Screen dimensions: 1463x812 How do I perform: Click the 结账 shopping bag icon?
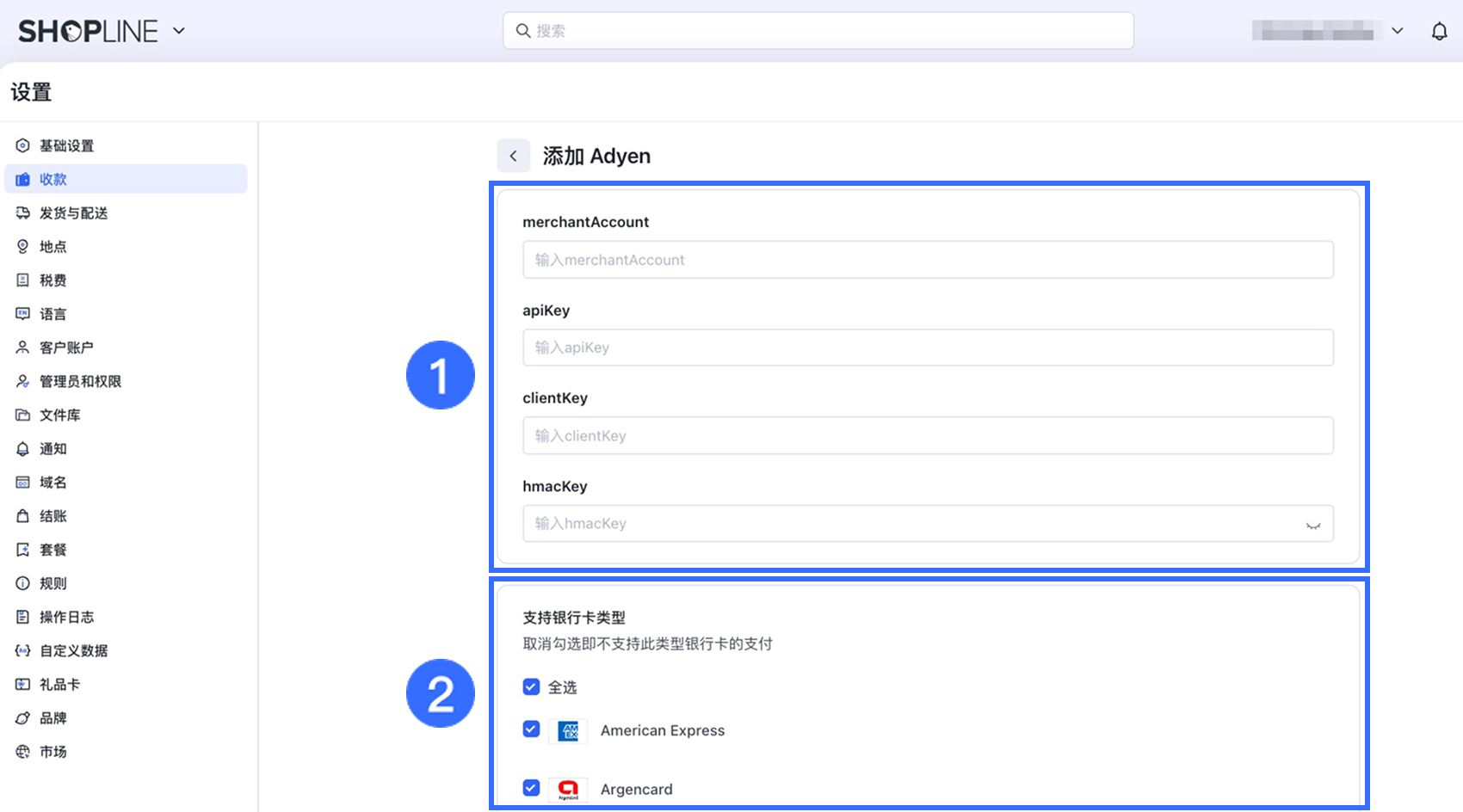[23, 516]
